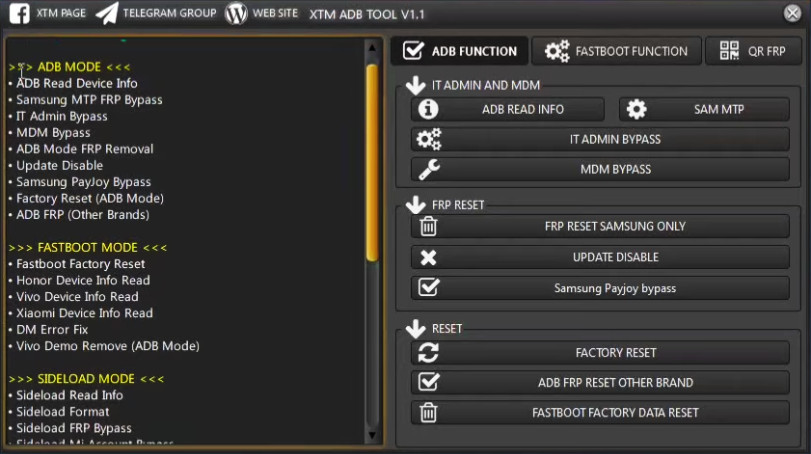
Task: Click trash icon on FASTBOOT FACTORY DATA RESET
Action: click(428, 412)
